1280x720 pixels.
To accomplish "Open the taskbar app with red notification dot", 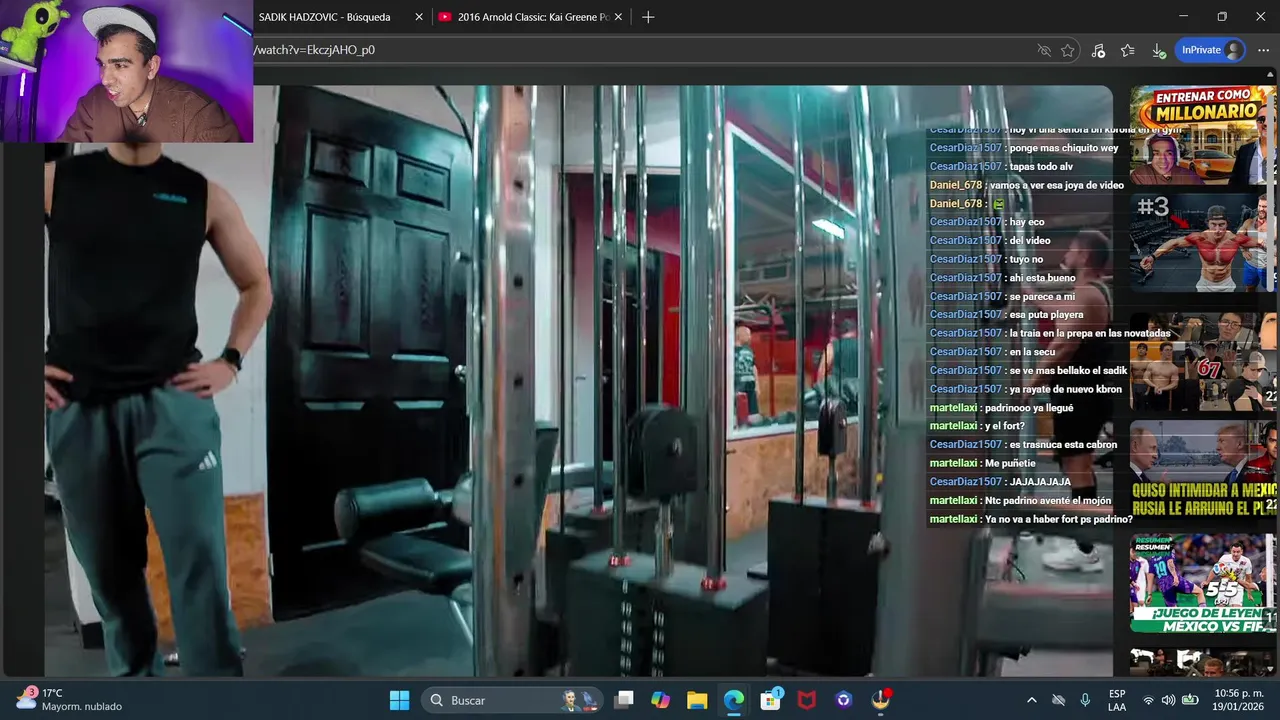I will pyautogui.click(x=881, y=700).
